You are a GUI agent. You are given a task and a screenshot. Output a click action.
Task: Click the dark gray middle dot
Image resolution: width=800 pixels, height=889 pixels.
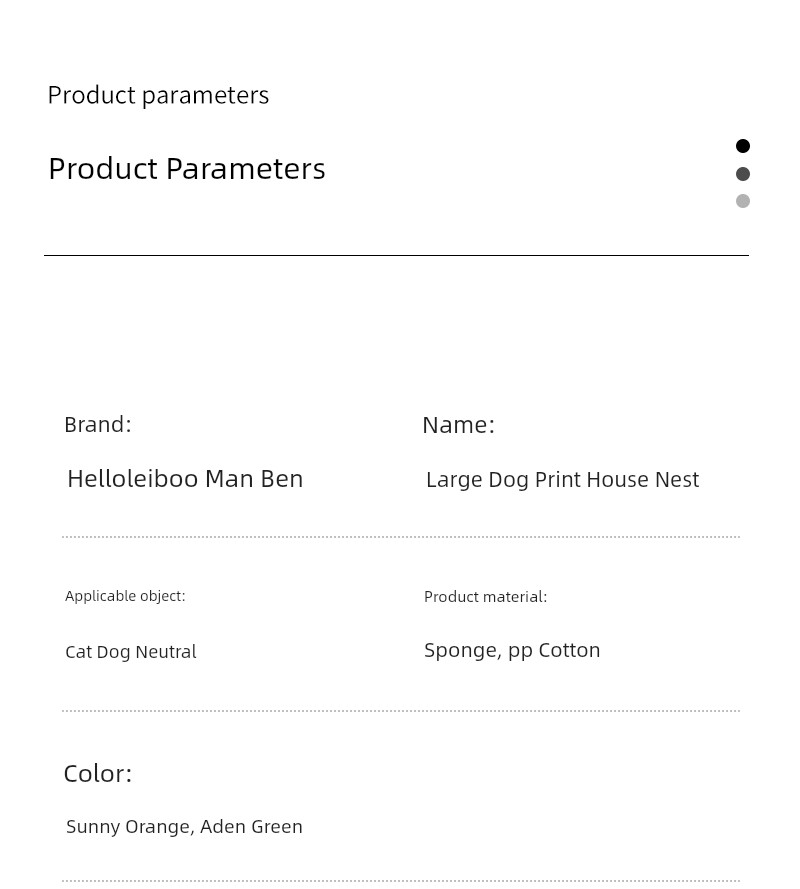743,174
